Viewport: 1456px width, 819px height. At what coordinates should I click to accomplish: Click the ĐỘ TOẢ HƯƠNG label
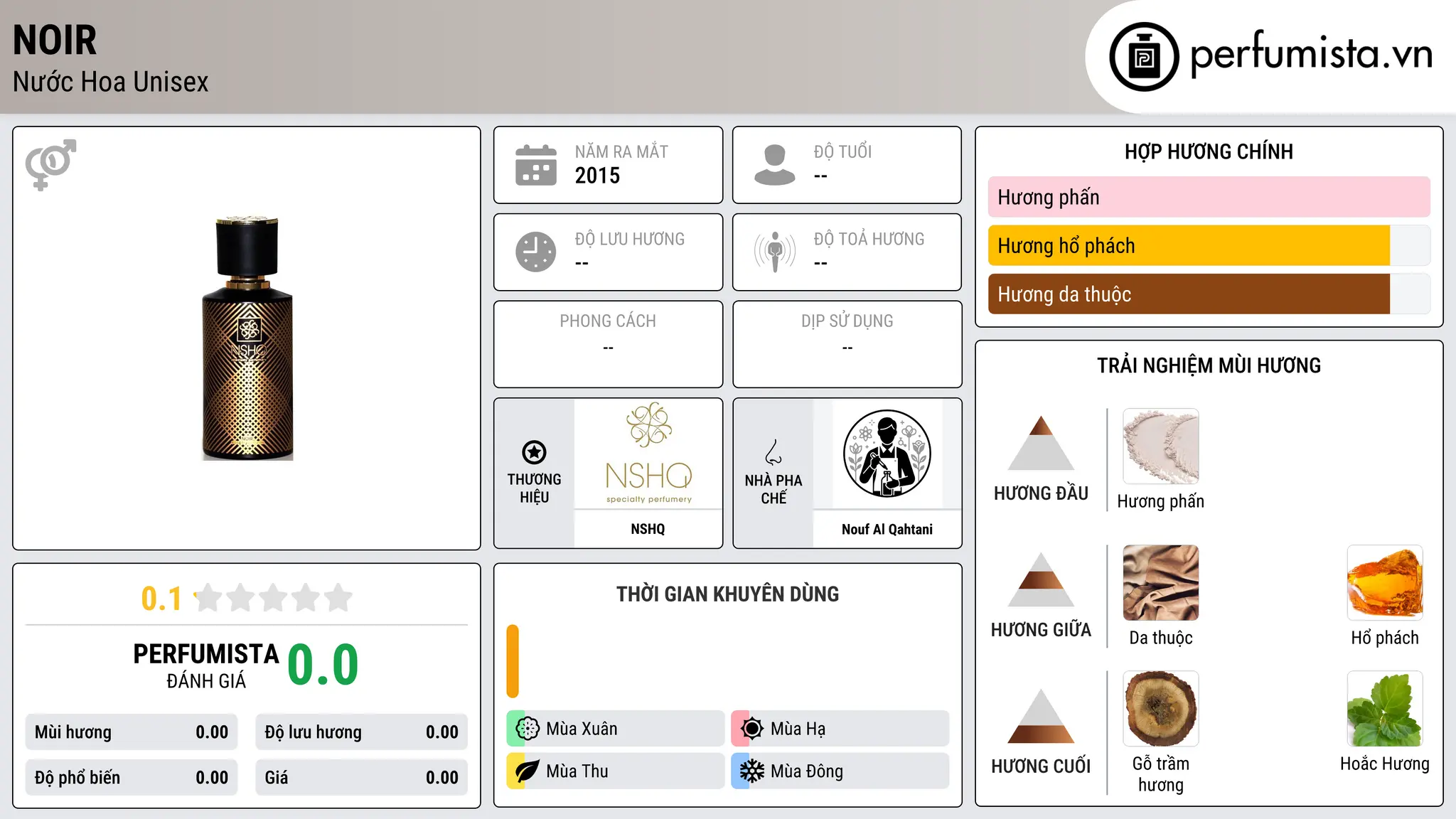[869, 239]
